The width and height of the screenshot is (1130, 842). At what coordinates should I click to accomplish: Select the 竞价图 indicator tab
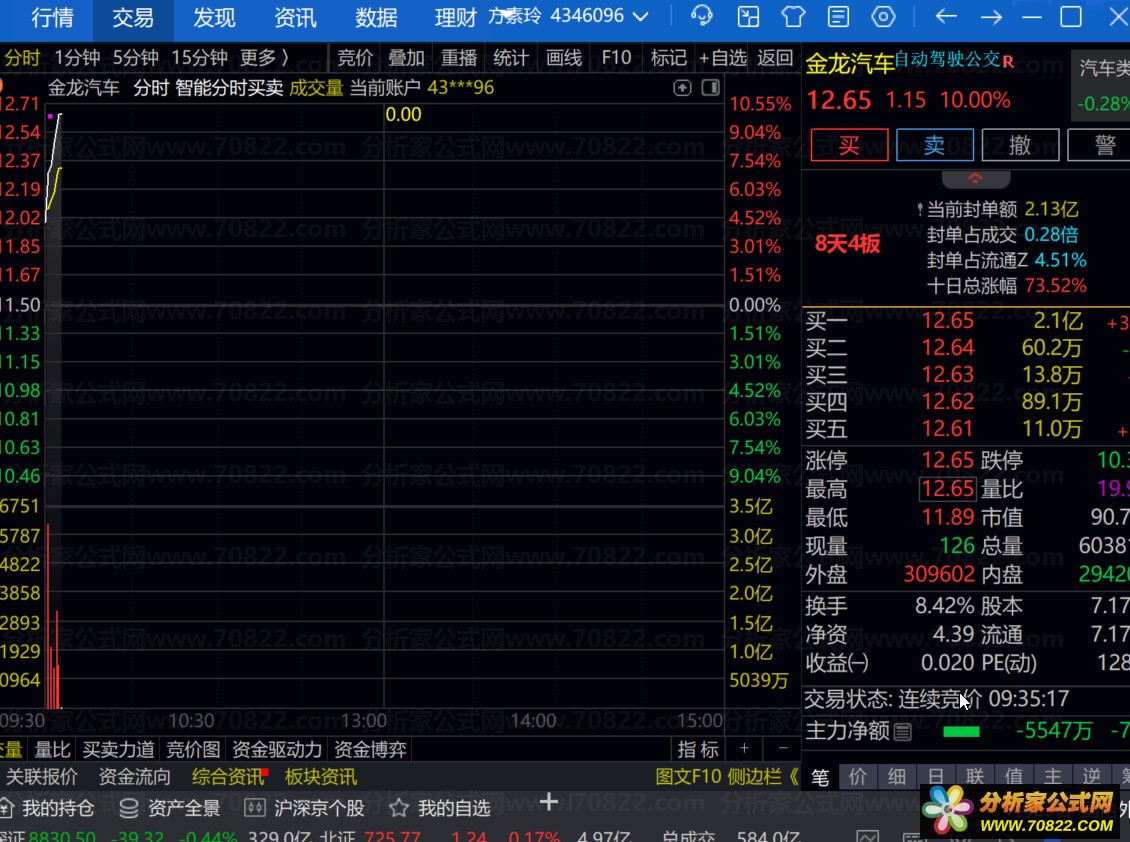(x=193, y=749)
